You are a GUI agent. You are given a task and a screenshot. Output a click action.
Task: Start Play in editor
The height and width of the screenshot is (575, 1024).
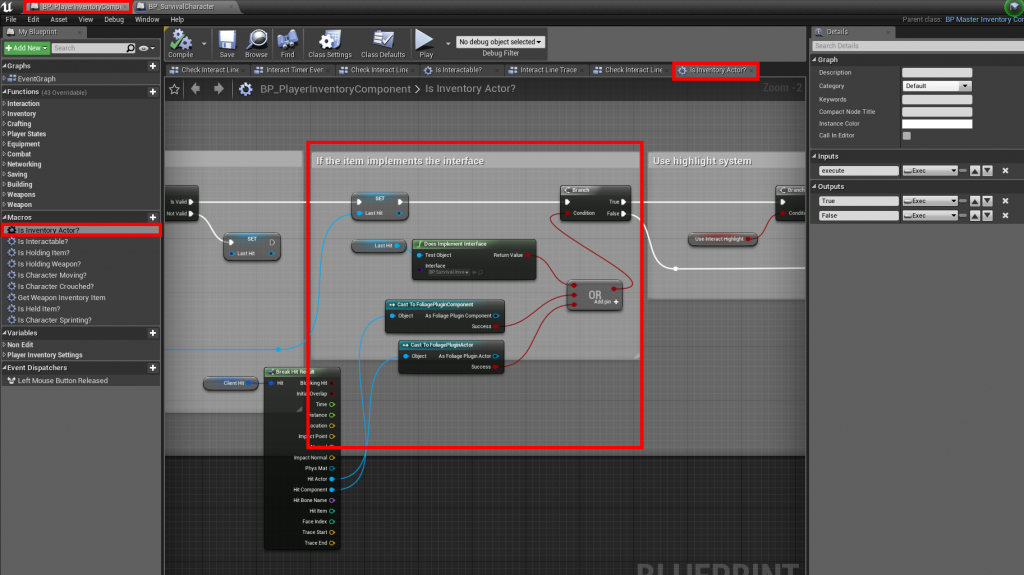coord(425,44)
